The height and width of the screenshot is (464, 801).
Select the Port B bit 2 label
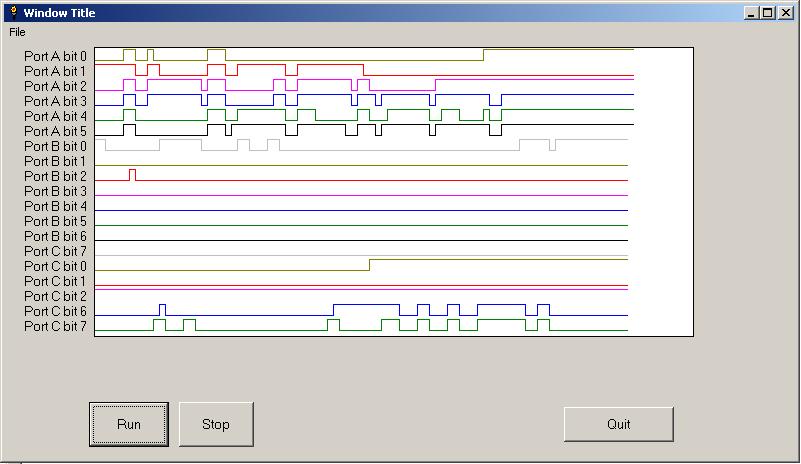click(x=55, y=177)
